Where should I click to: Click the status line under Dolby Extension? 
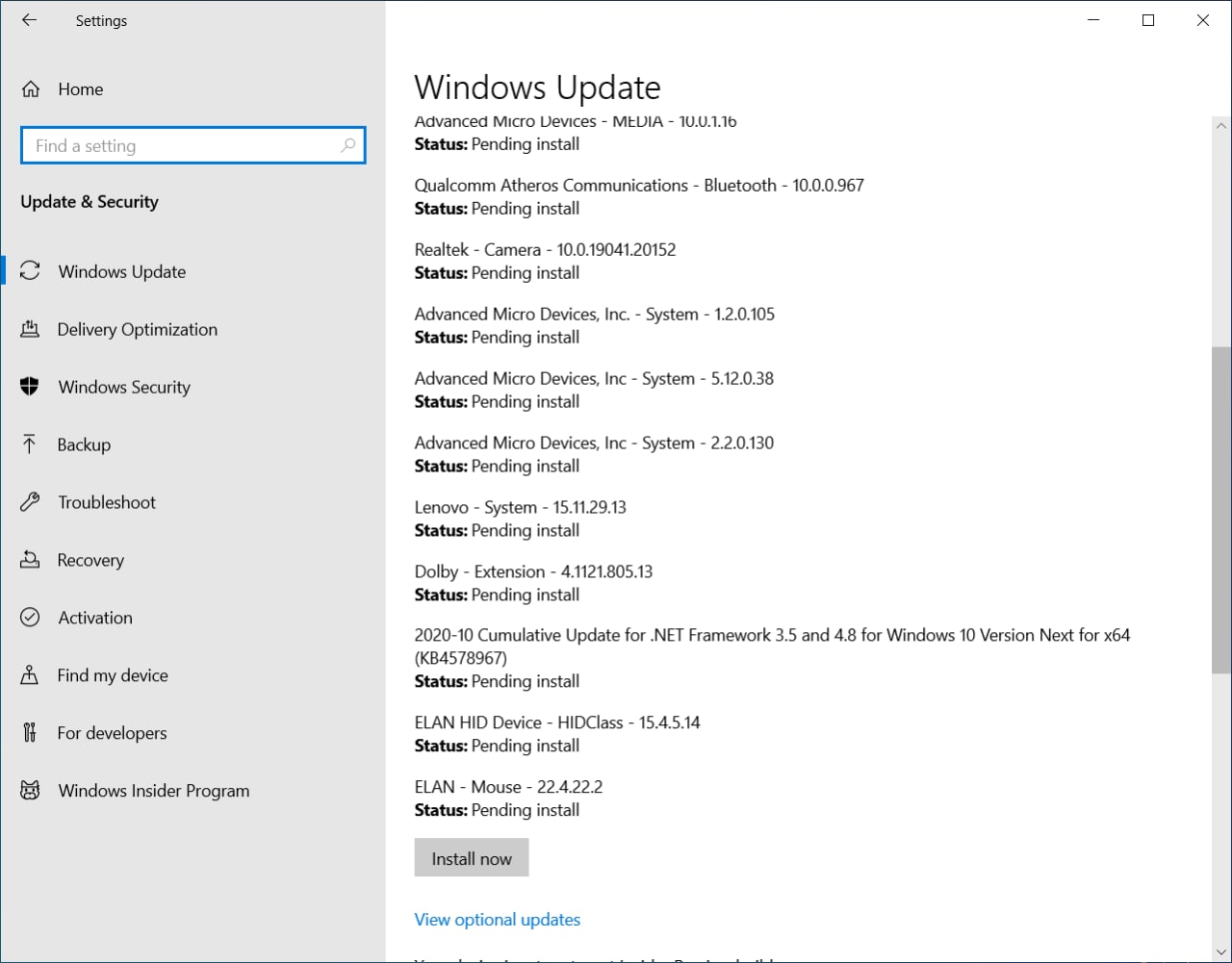point(497,596)
